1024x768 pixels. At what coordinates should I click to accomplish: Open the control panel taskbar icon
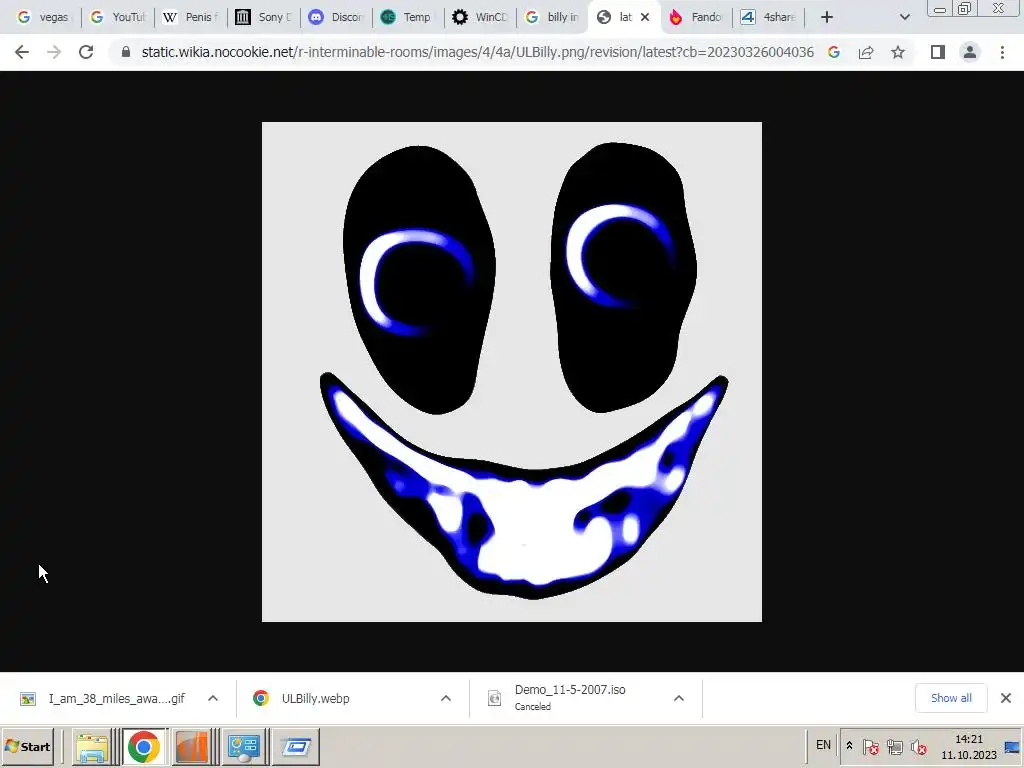click(244, 746)
